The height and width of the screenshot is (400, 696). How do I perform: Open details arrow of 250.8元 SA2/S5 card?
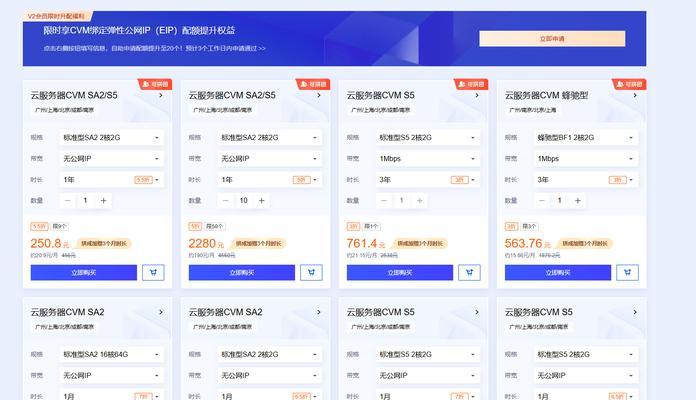click(161, 95)
